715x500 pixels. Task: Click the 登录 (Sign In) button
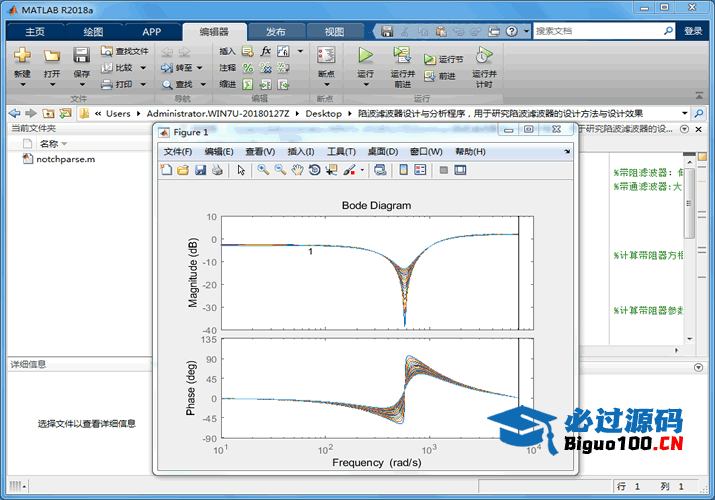693,31
